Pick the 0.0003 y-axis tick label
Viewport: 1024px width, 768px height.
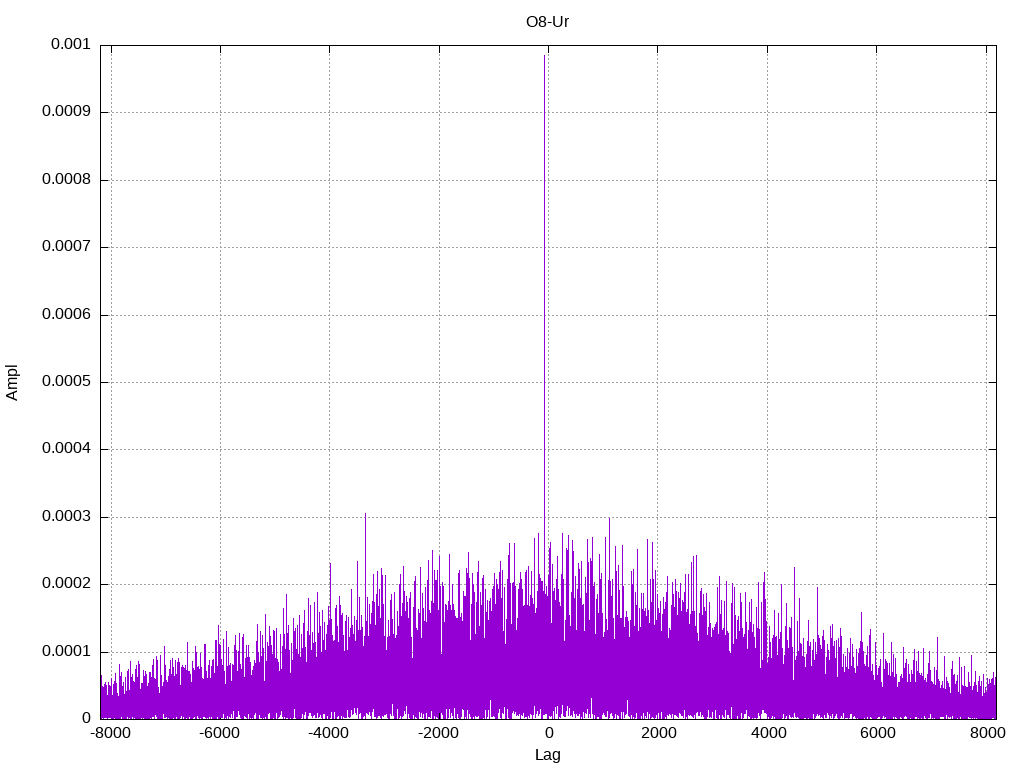[66, 517]
